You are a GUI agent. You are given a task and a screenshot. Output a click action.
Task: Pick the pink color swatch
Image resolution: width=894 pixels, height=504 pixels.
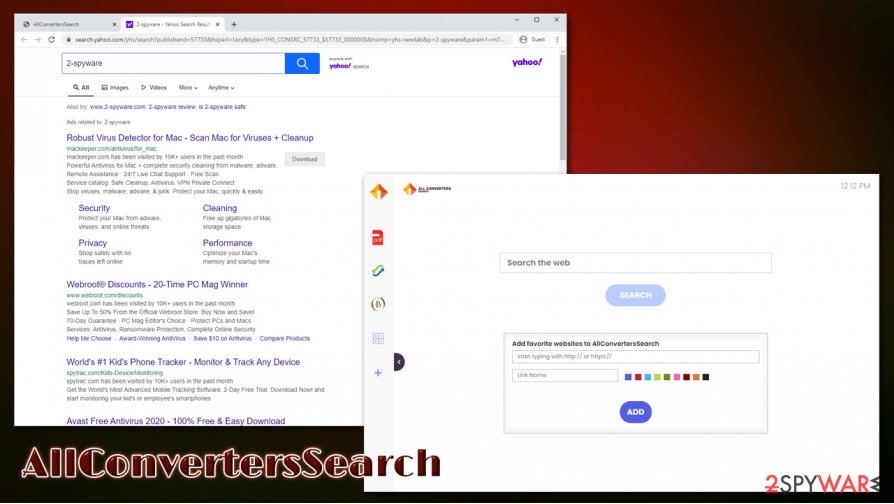tap(677, 377)
